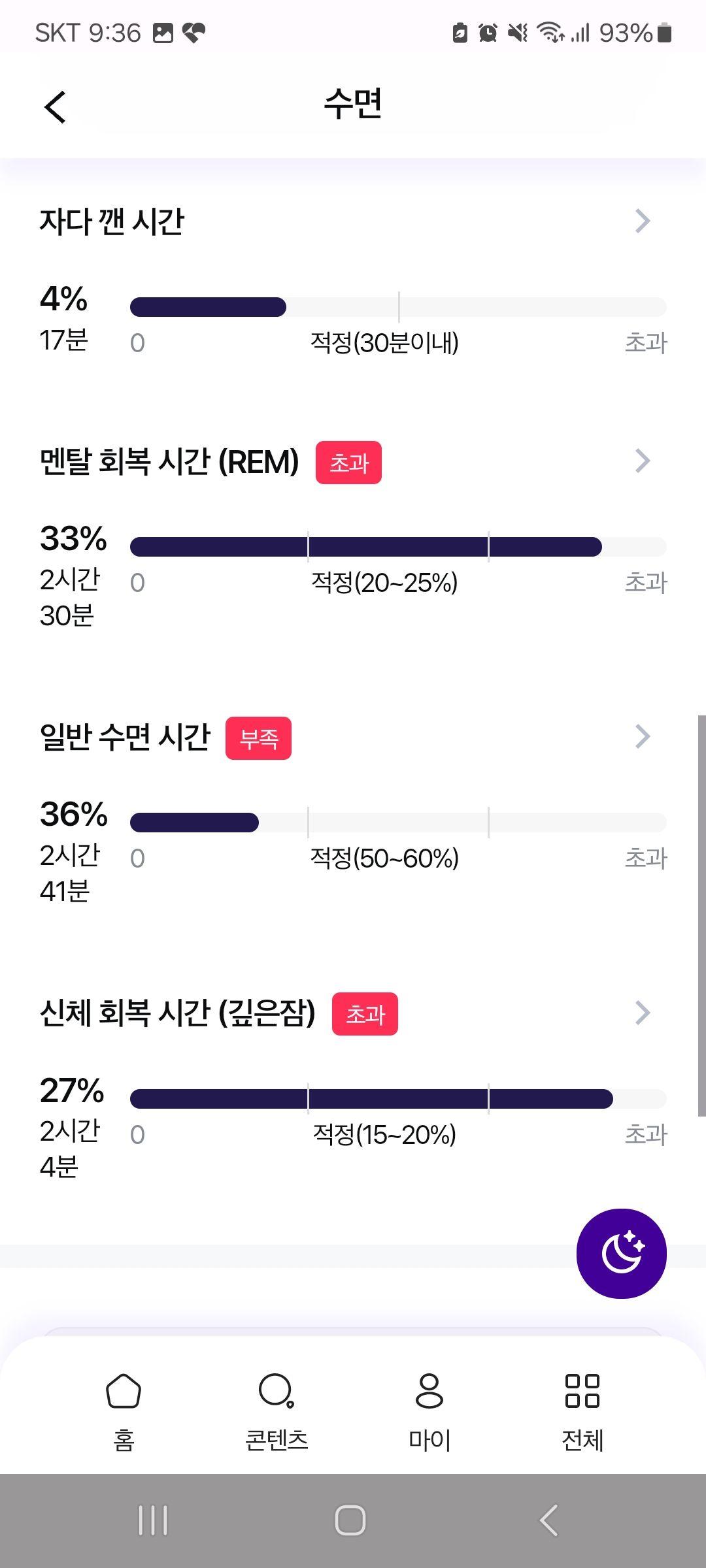Tap the 홈 pentagon icon
Image resolution: width=706 pixels, height=1568 pixels.
(124, 1390)
